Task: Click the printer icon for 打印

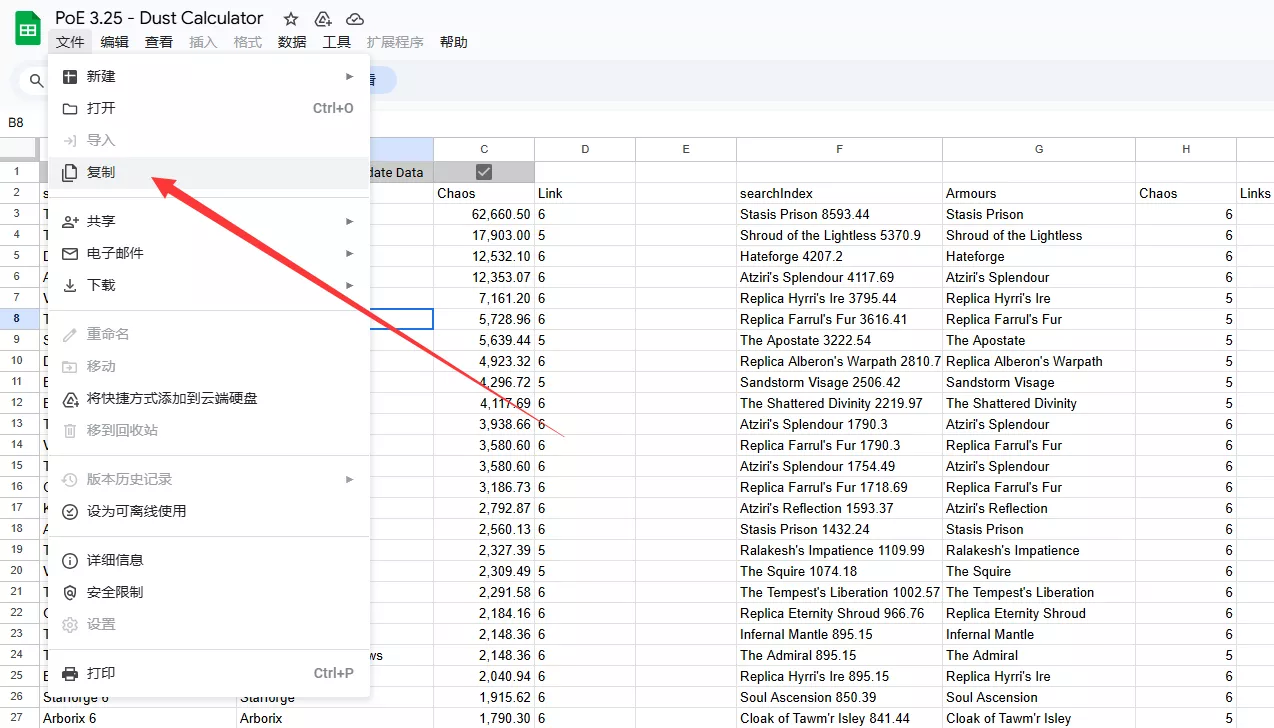Action: click(70, 673)
